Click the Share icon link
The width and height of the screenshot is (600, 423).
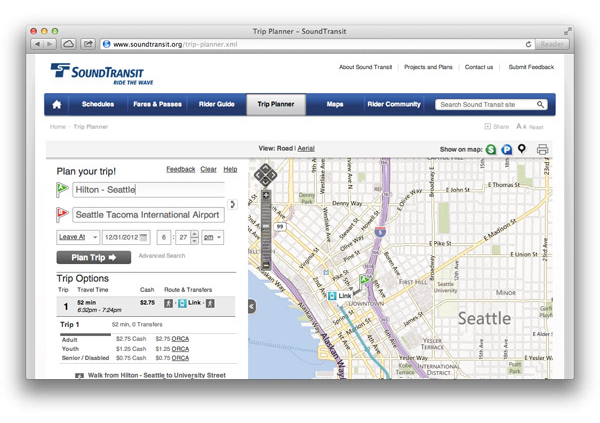tap(497, 126)
